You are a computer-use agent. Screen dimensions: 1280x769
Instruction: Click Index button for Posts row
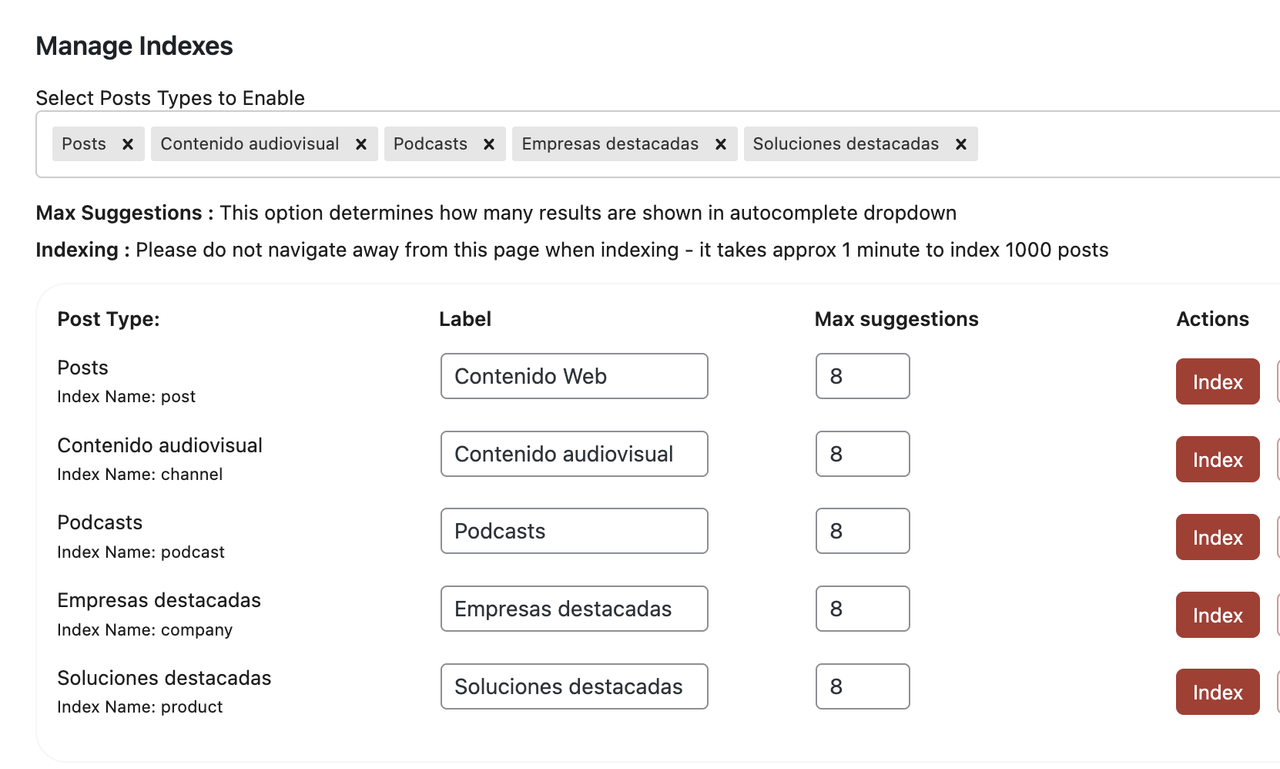coord(1217,382)
